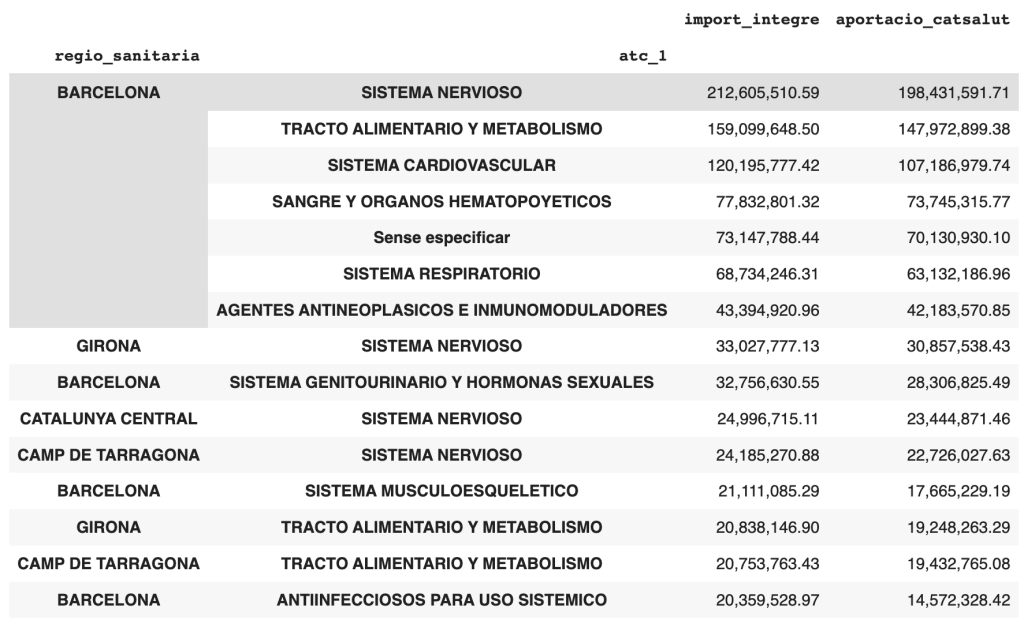Select the CATALUNYA CENTRAL region cell
Image resolution: width=1024 pixels, height=620 pixels.
[x=108, y=419]
